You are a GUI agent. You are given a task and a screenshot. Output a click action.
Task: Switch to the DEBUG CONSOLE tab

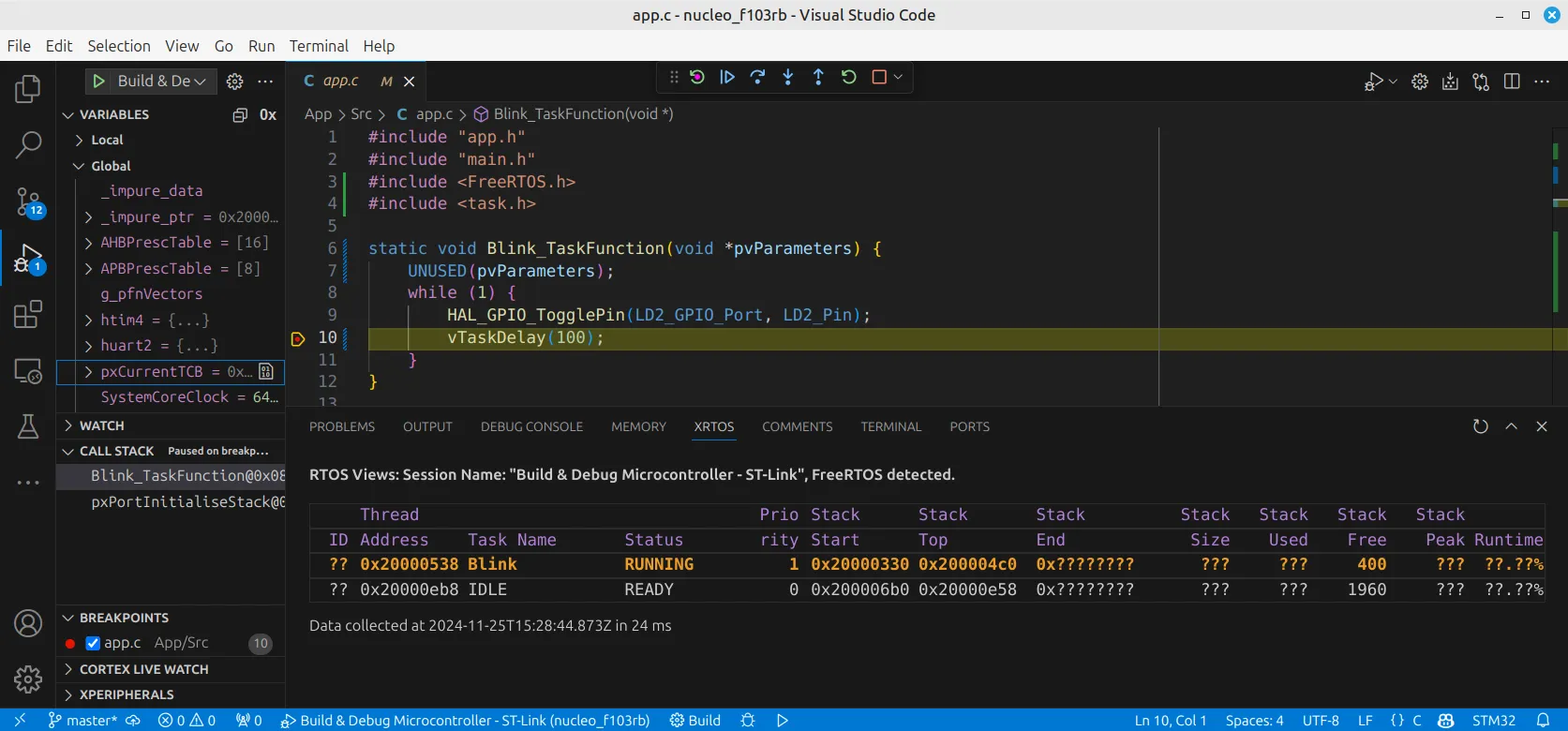pyautogui.click(x=531, y=426)
